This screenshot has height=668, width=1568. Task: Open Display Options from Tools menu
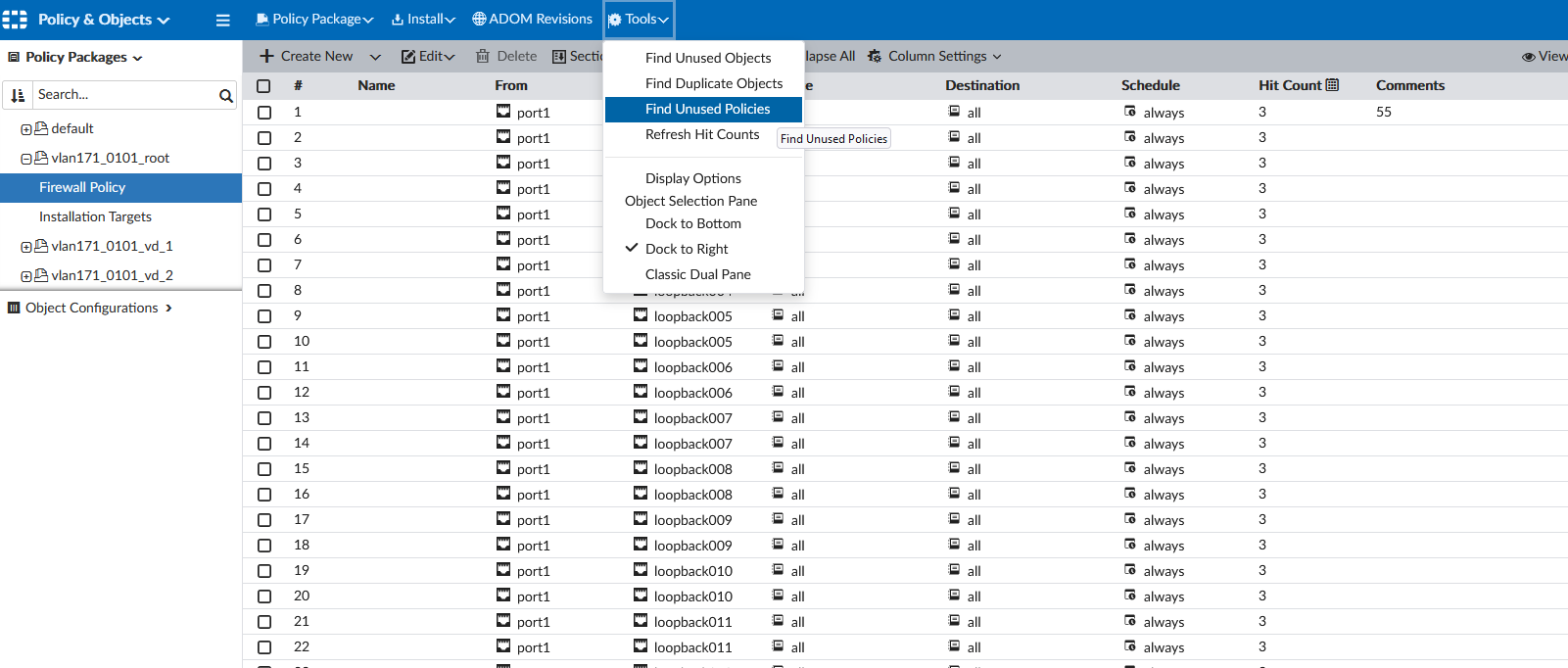692,178
